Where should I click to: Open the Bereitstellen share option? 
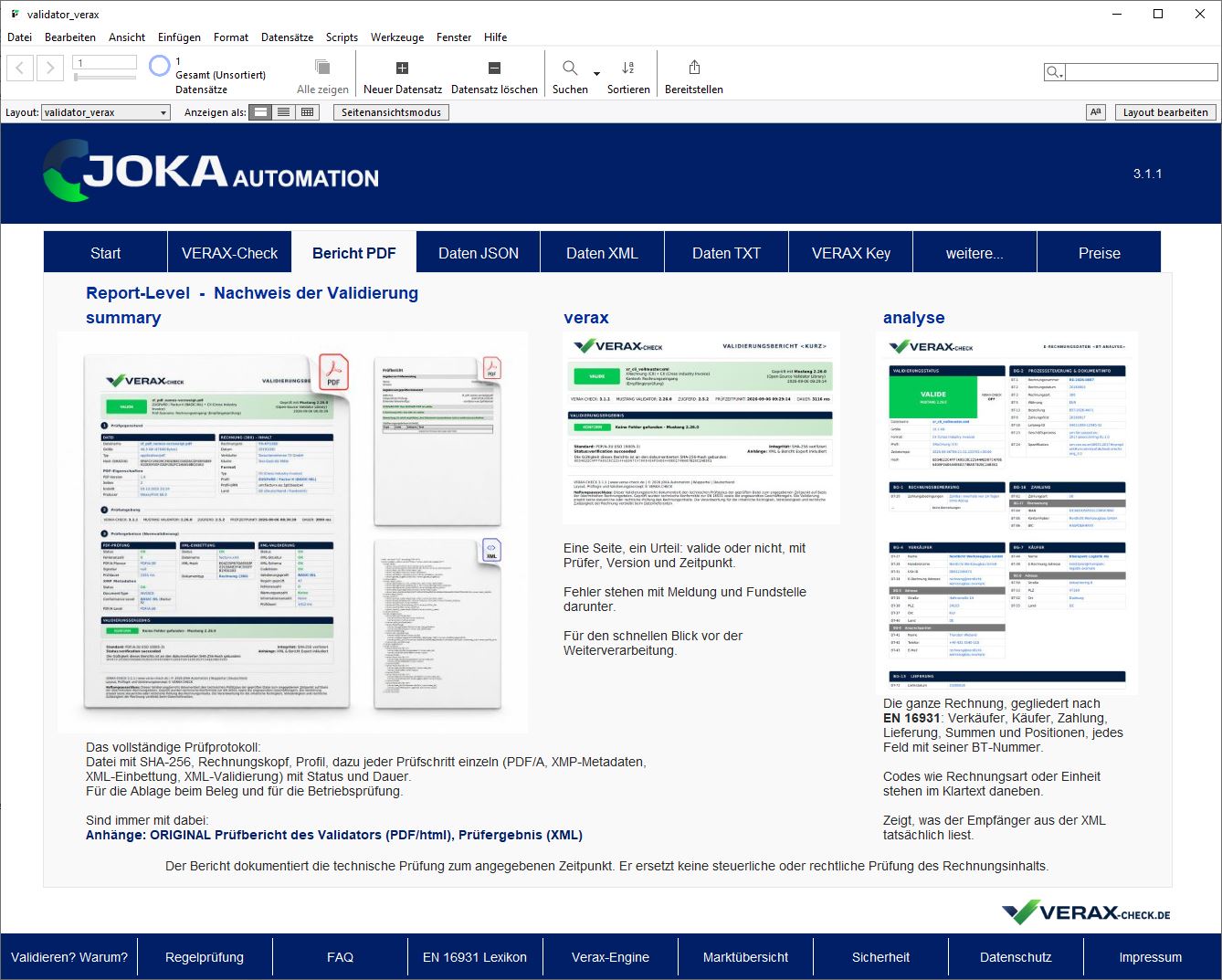coord(694,77)
